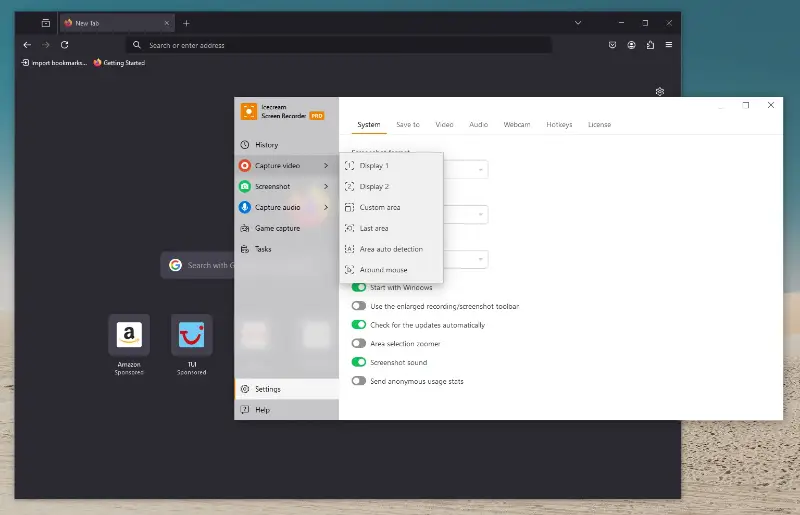The image size is (800, 515).
Task: Click the Pocket save icon in Firefox
Action: click(x=612, y=45)
